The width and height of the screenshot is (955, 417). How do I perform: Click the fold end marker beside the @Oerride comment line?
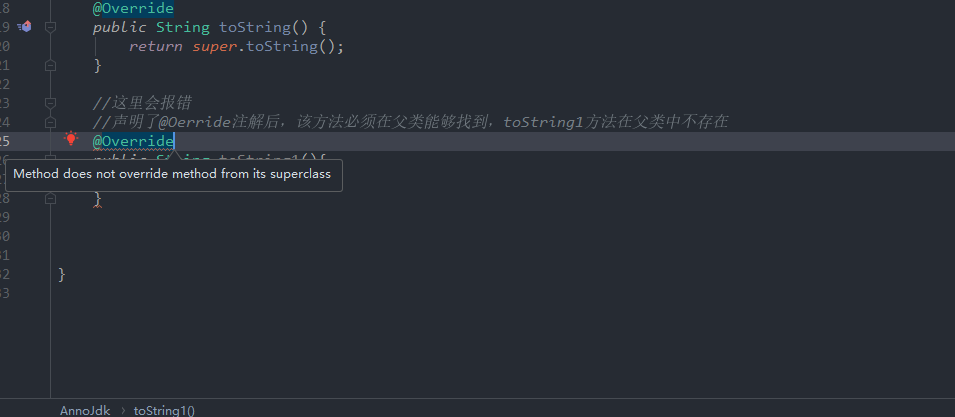[50, 122]
